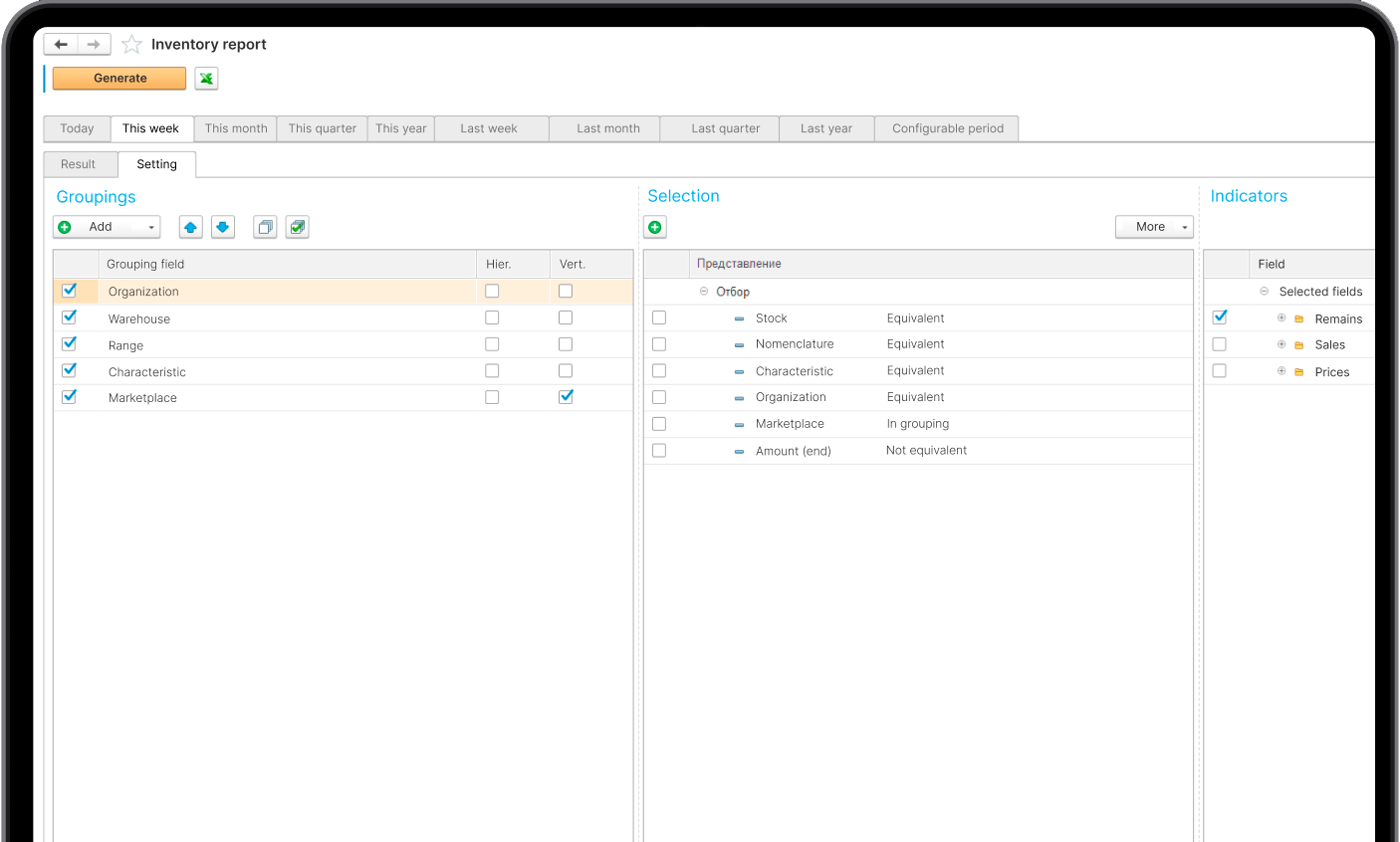Image resolution: width=1400 pixels, height=842 pixels.
Task: Click the Field column header in Indicators
Action: tap(1311, 264)
